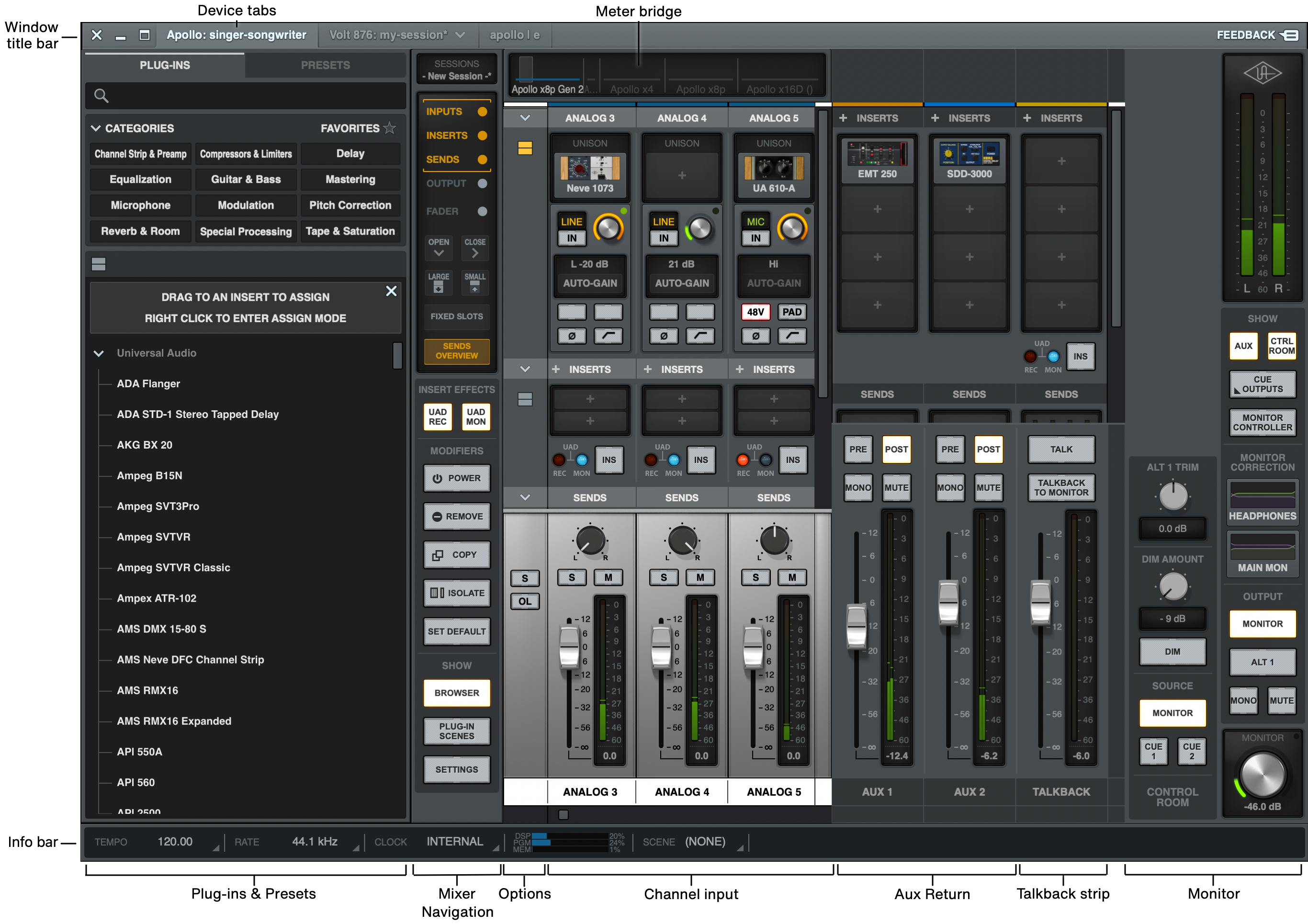Viewport: 1308px width, 924px height.
Task: Enable 48V phantom power on Analog 5
Action: [x=755, y=312]
